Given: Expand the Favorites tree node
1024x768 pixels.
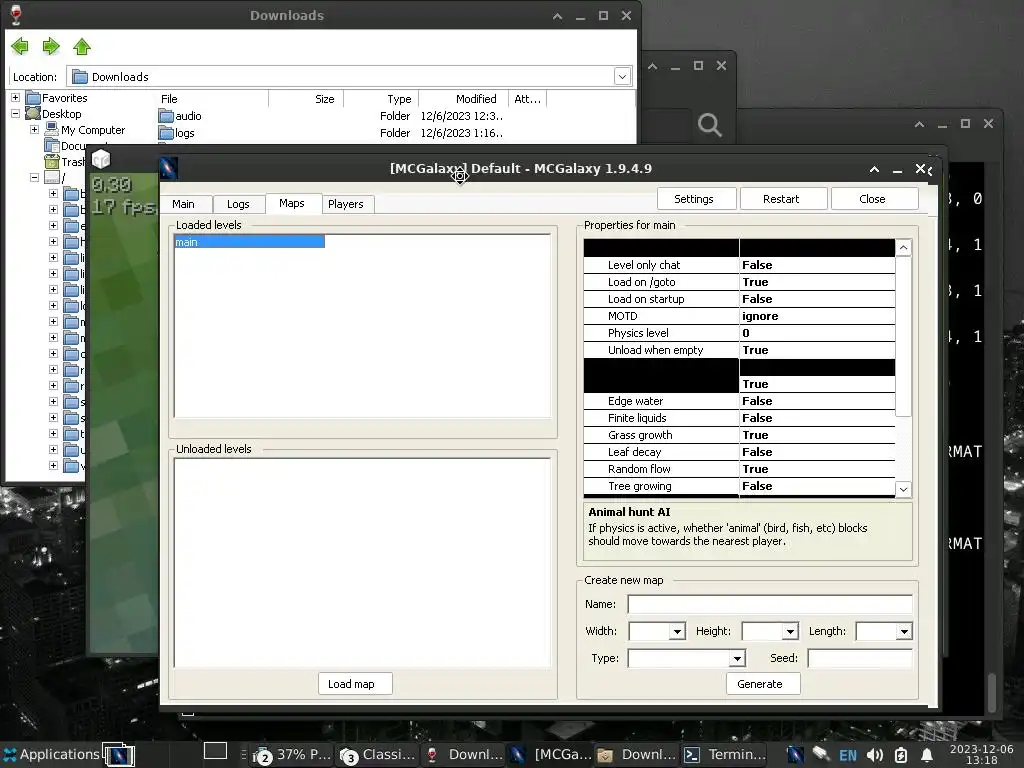Looking at the screenshot, I should point(15,97).
